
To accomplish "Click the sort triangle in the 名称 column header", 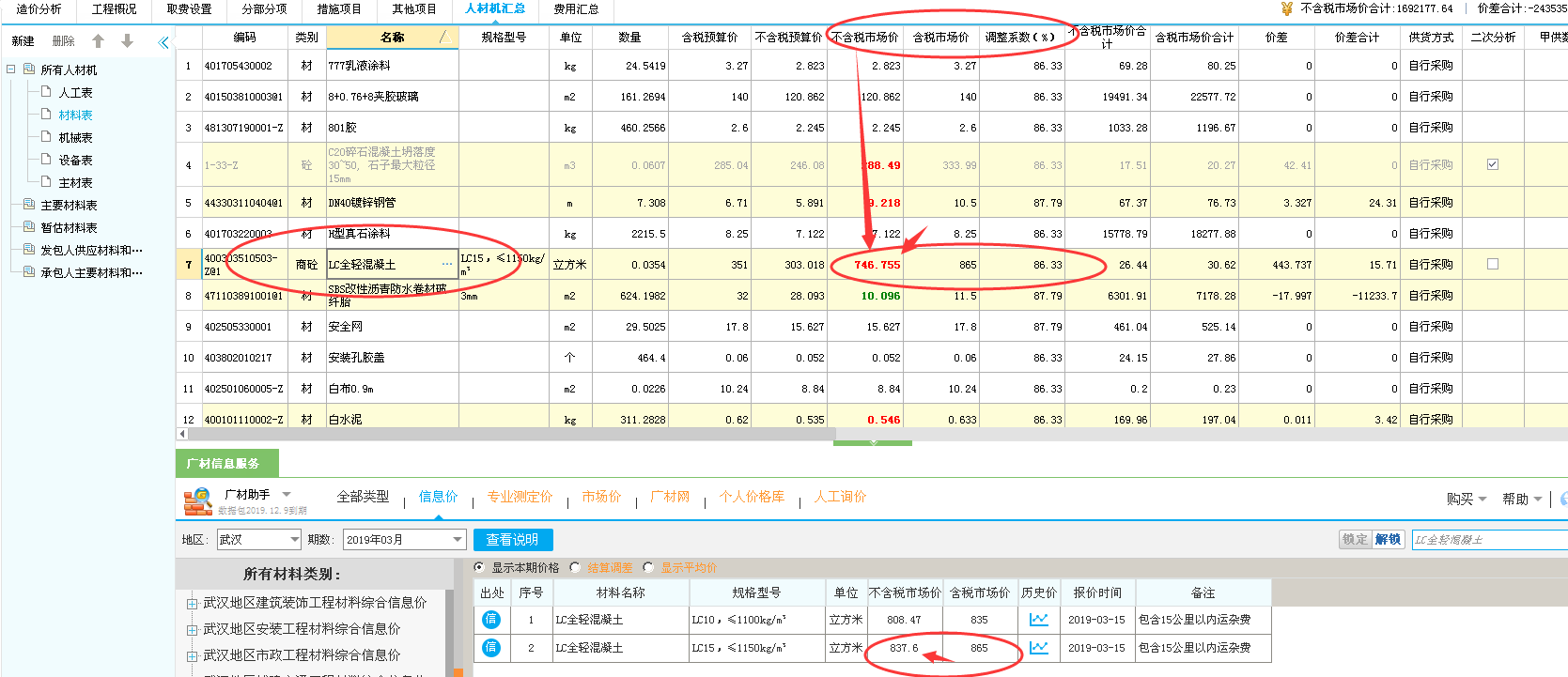I will pos(442,38).
